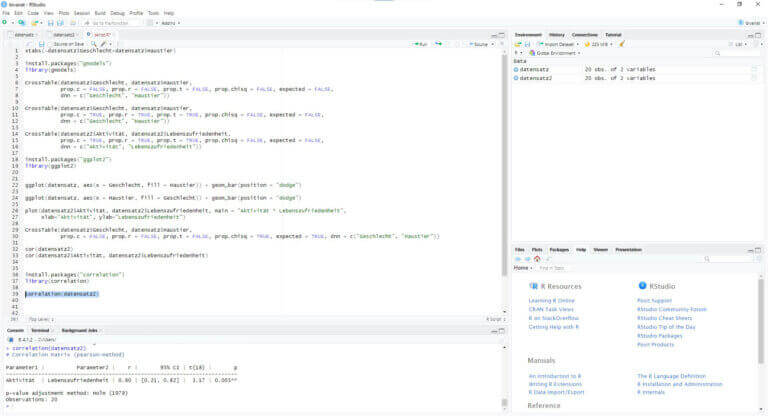Switch to the Viewer tab
The image size is (768, 416).
point(600,250)
